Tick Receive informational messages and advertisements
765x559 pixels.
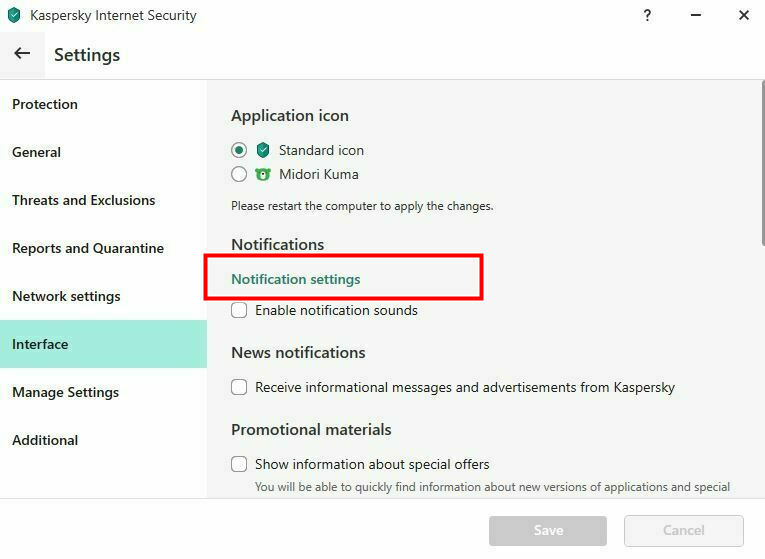pyautogui.click(x=239, y=387)
